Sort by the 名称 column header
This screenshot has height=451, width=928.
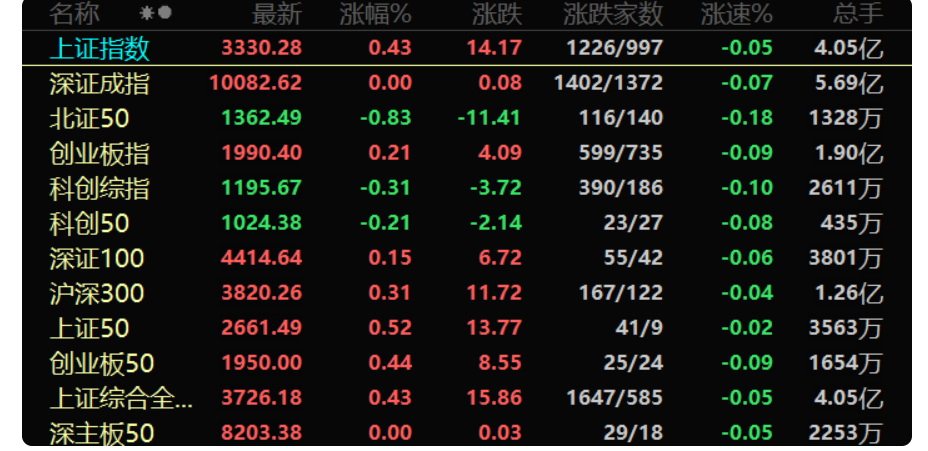(x=74, y=14)
